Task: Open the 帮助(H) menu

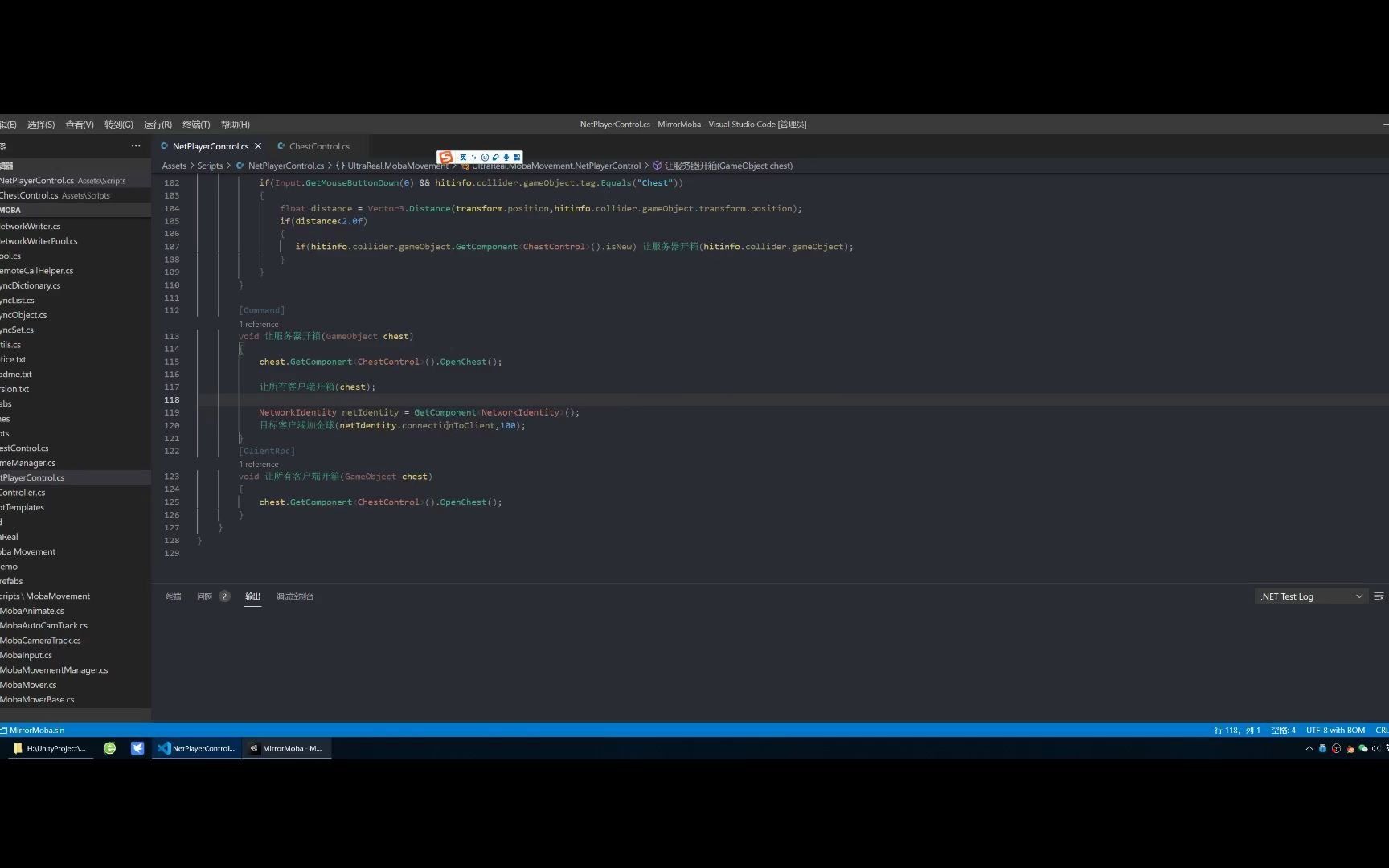Action: (236, 125)
